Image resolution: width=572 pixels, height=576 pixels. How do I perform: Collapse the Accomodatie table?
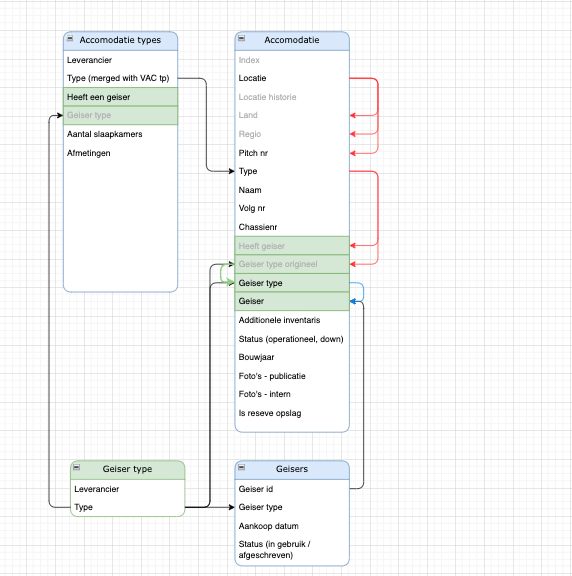pyautogui.click(x=241, y=38)
